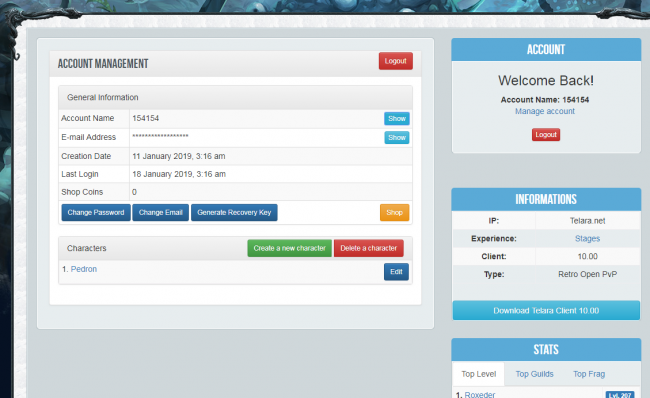Switch to the Top Guilds tab

tap(534, 374)
